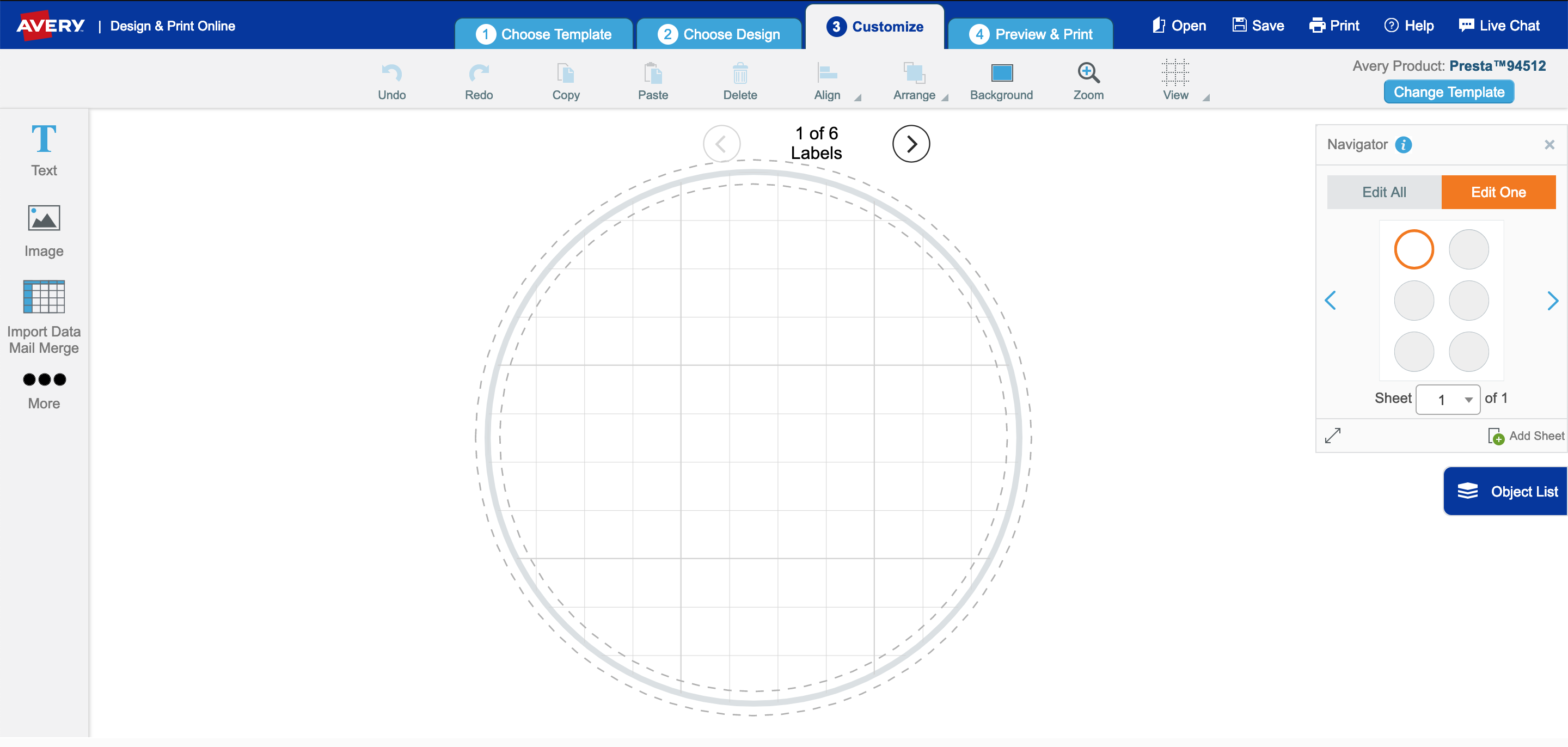This screenshot has width=1568, height=747.
Task: Click the Change Template button
Action: tap(1449, 92)
